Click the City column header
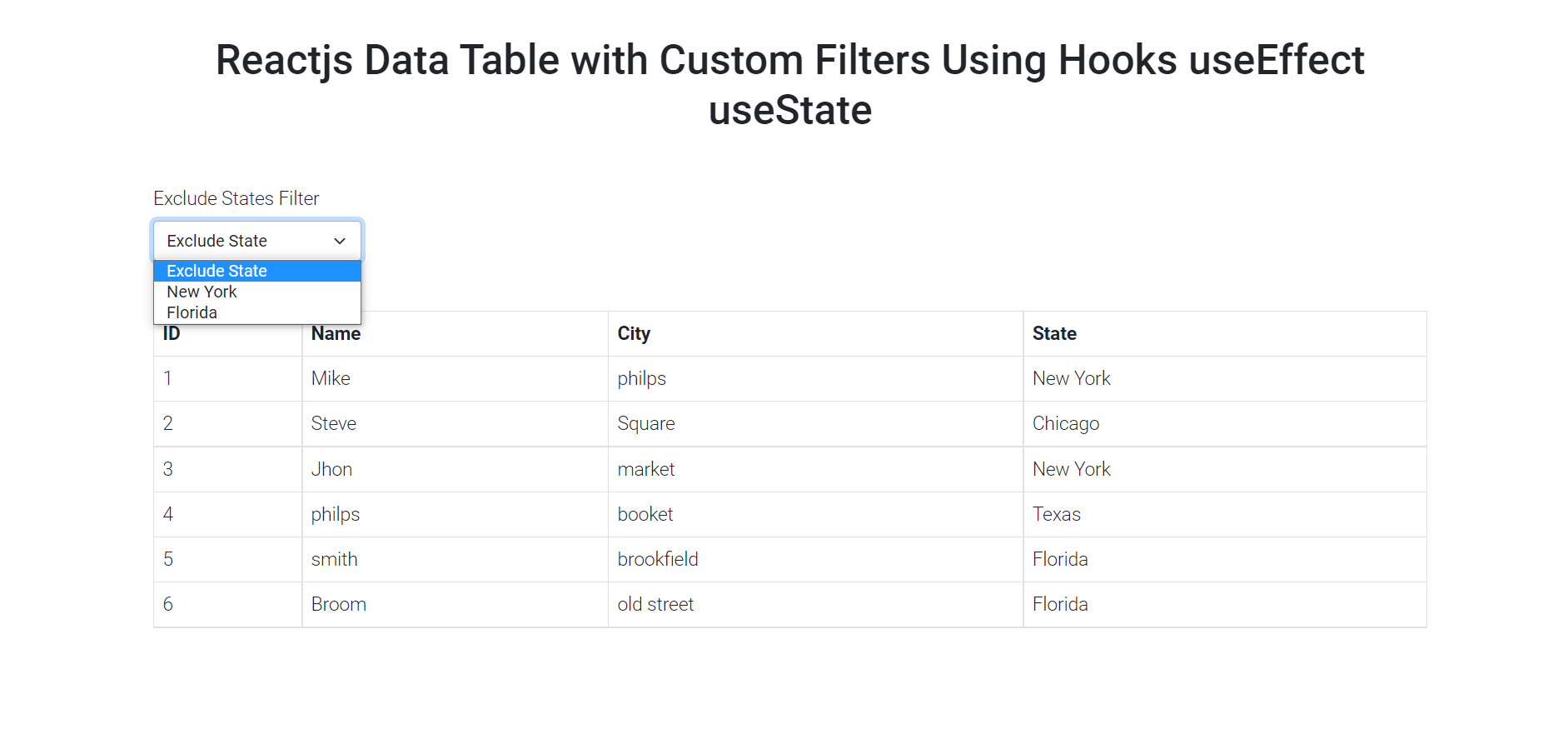 pyautogui.click(x=634, y=333)
